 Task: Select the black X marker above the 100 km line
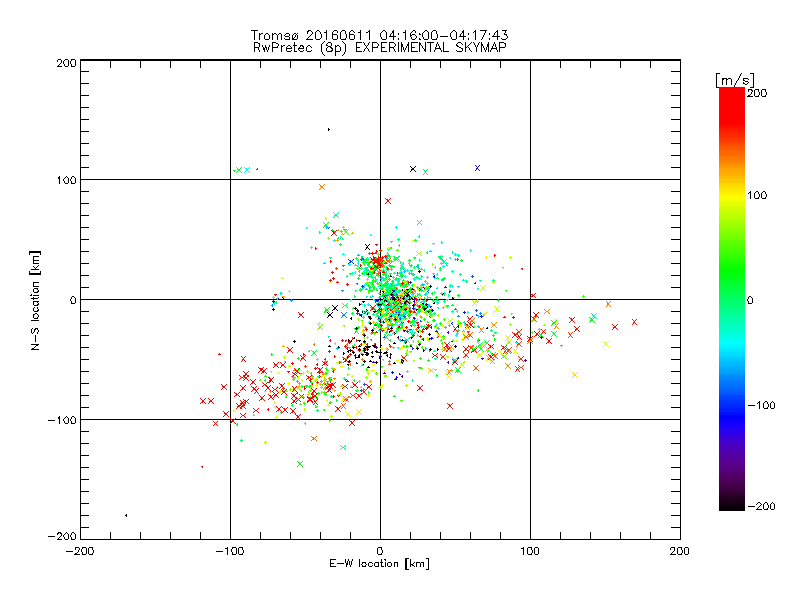413,169
